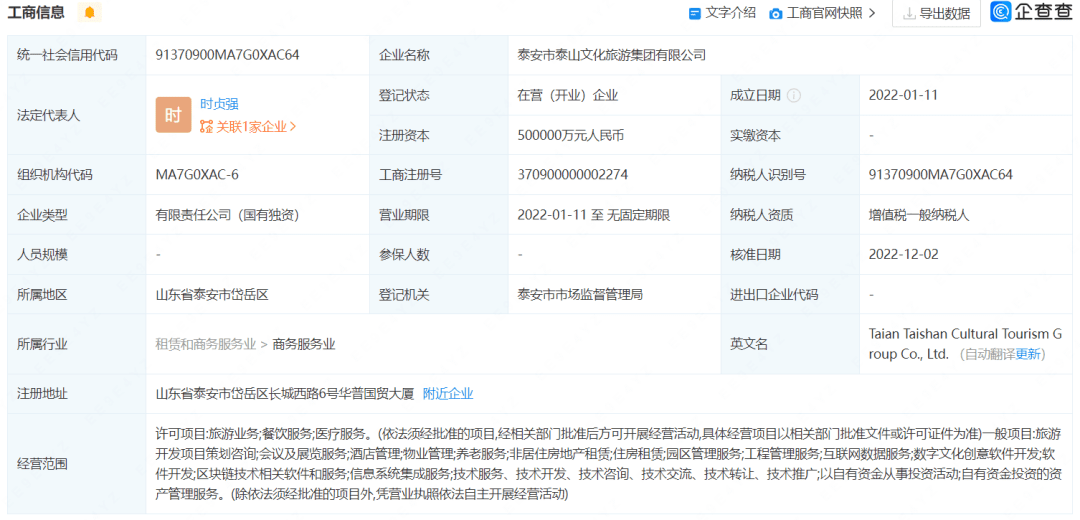
Task: Click the orange 时 avatar badge
Action: [173, 115]
